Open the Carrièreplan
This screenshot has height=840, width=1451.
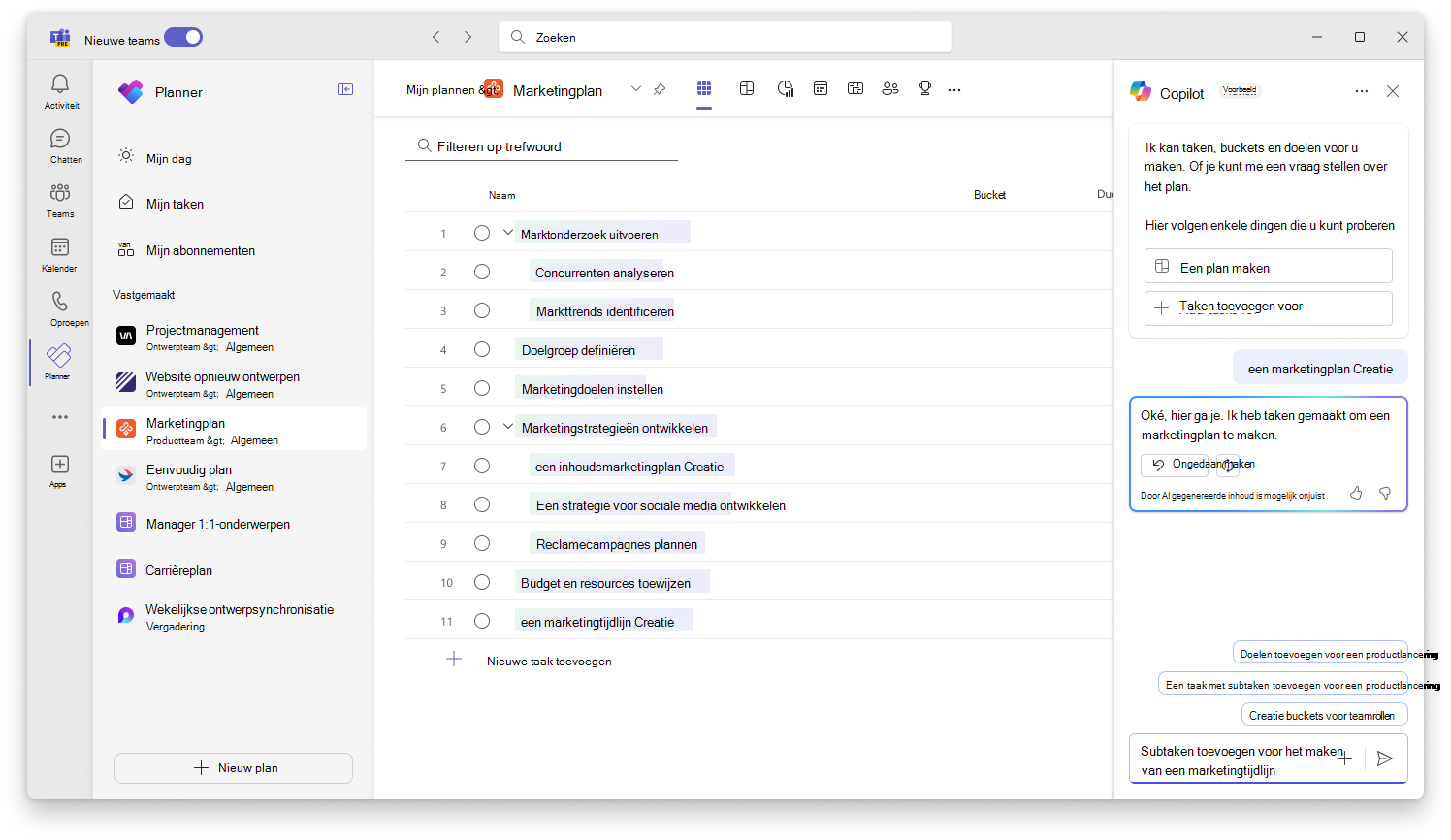pos(234,569)
